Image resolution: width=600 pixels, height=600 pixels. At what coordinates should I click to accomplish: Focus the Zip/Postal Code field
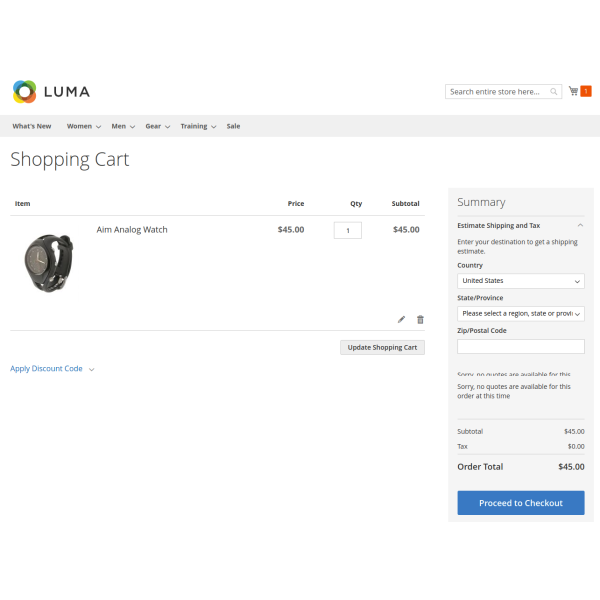coord(520,346)
